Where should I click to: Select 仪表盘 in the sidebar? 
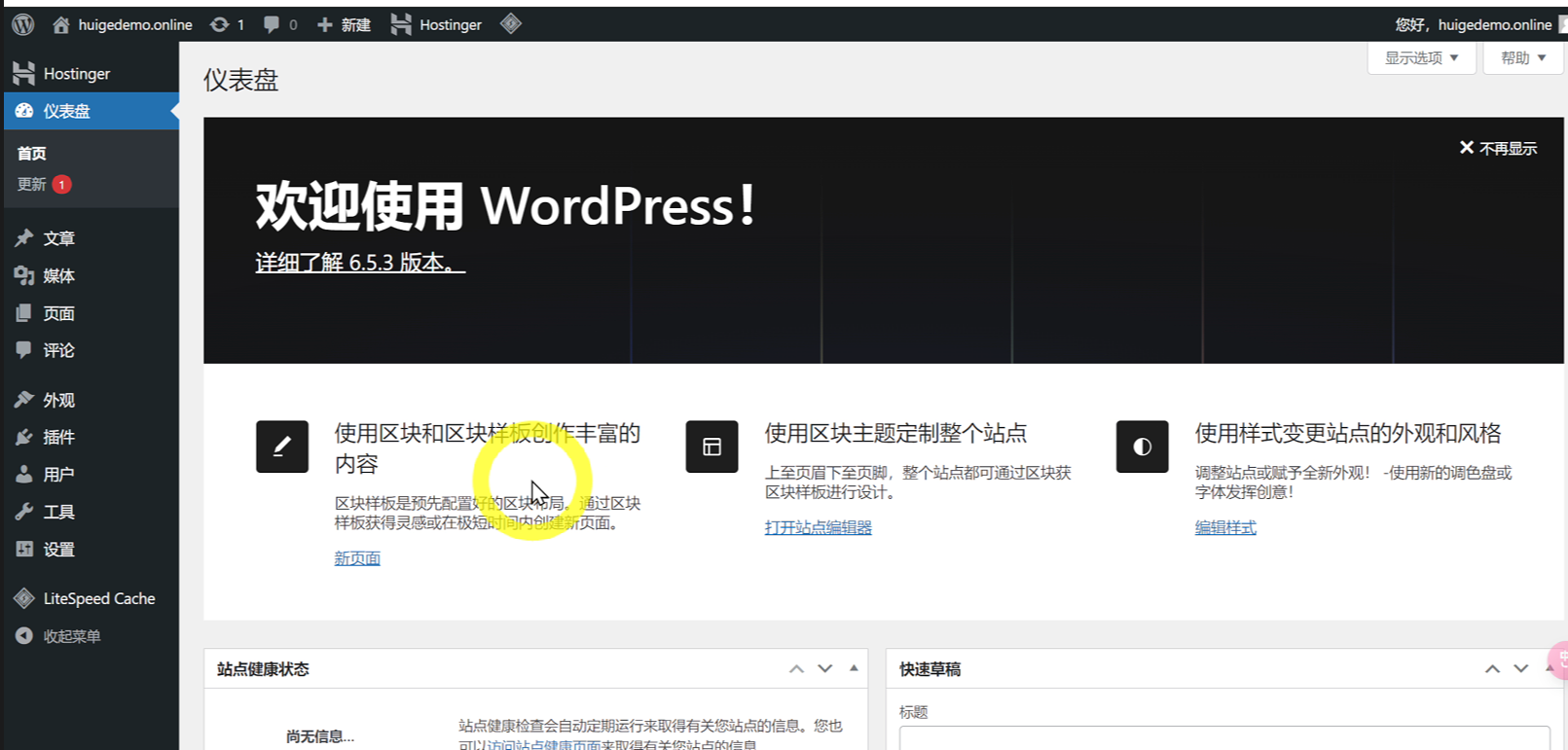91,111
